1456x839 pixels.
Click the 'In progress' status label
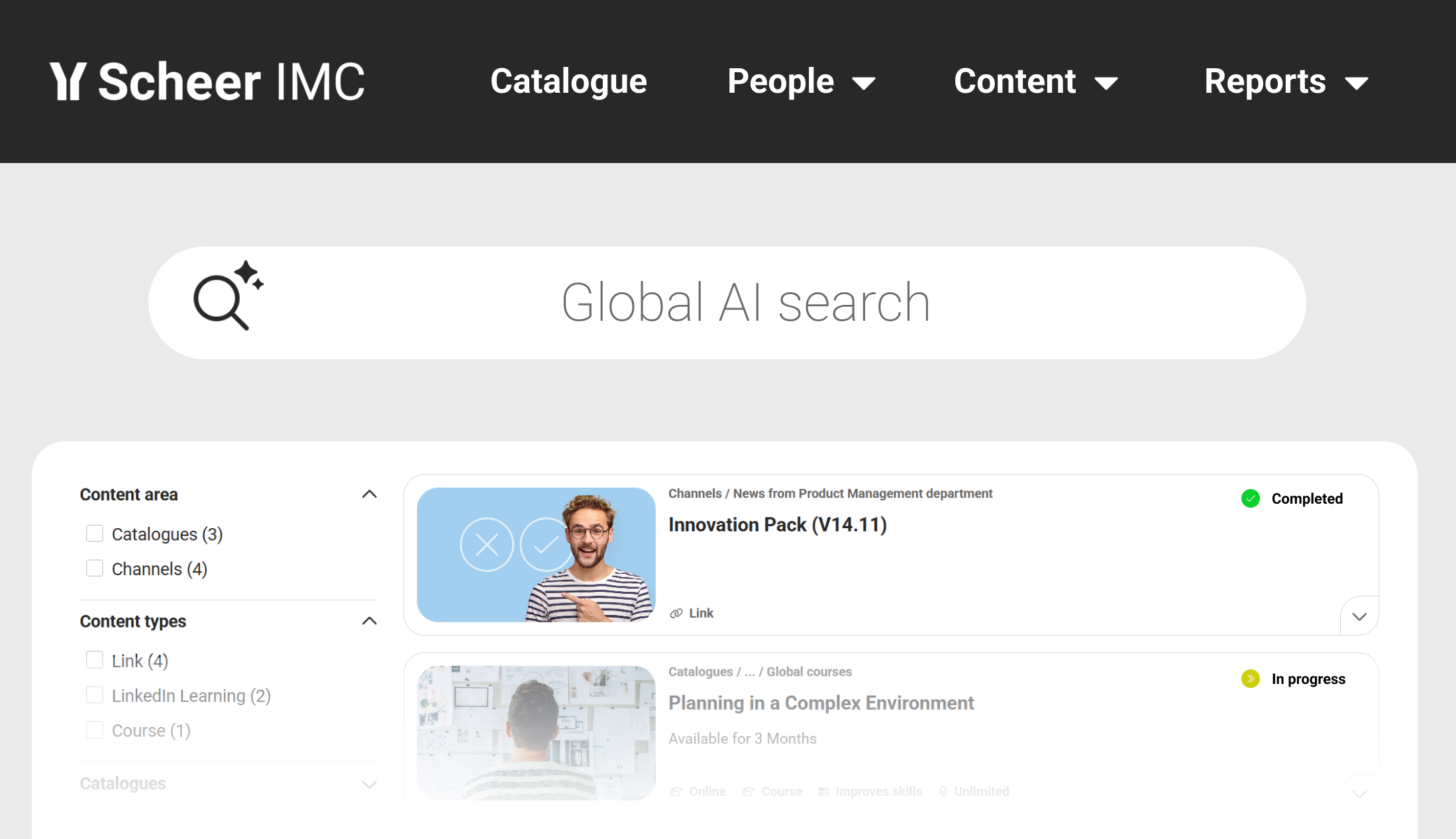[1308, 679]
